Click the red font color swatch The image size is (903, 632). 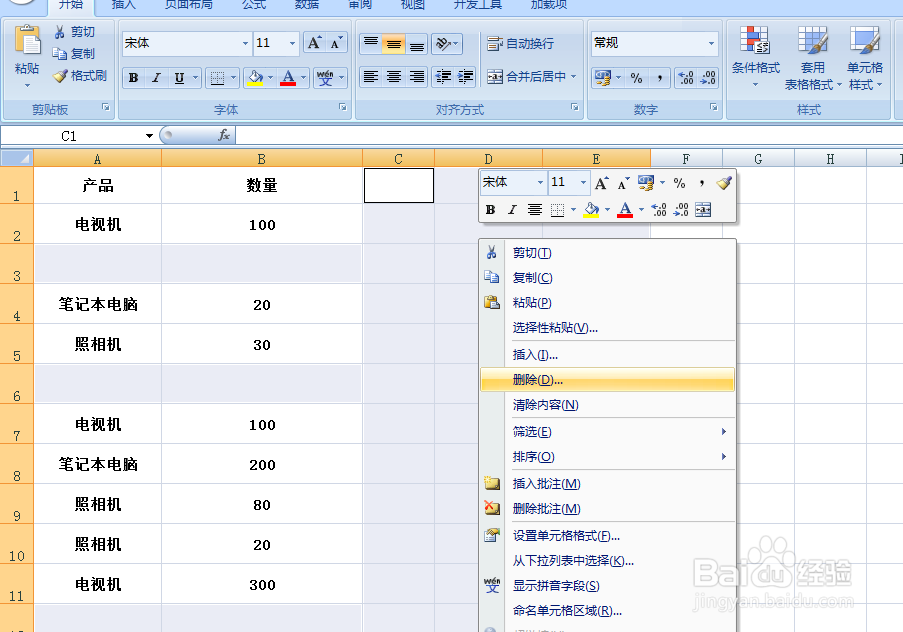click(x=287, y=82)
